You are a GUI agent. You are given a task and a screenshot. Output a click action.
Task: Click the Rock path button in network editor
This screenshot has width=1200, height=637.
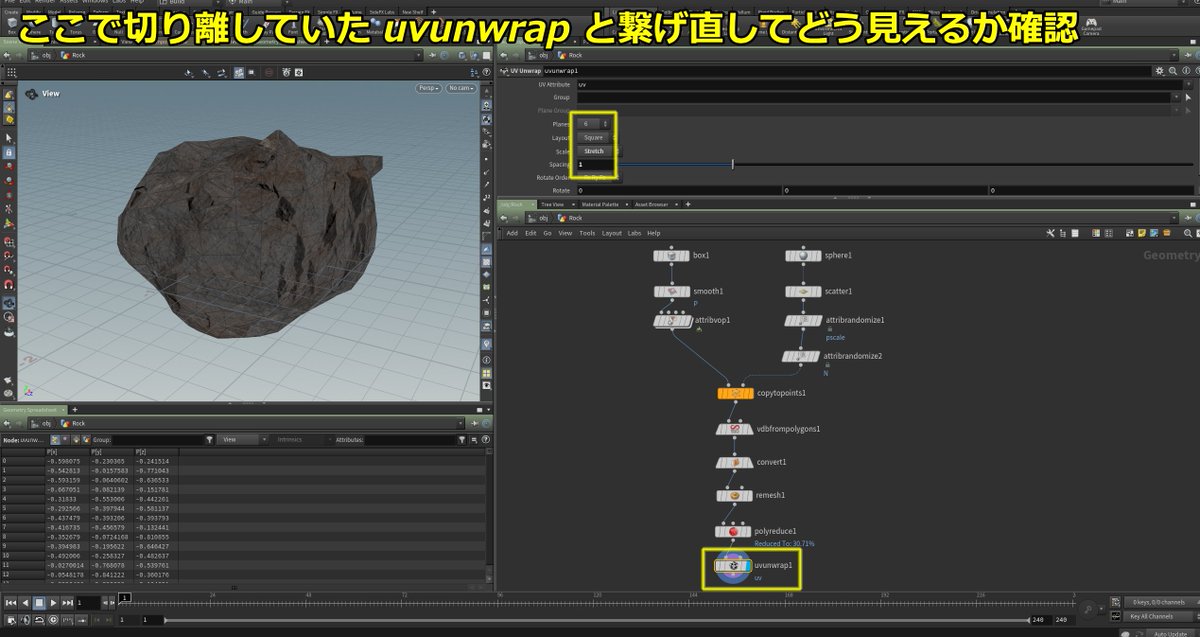pyautogui.click(x=570, y=218)
